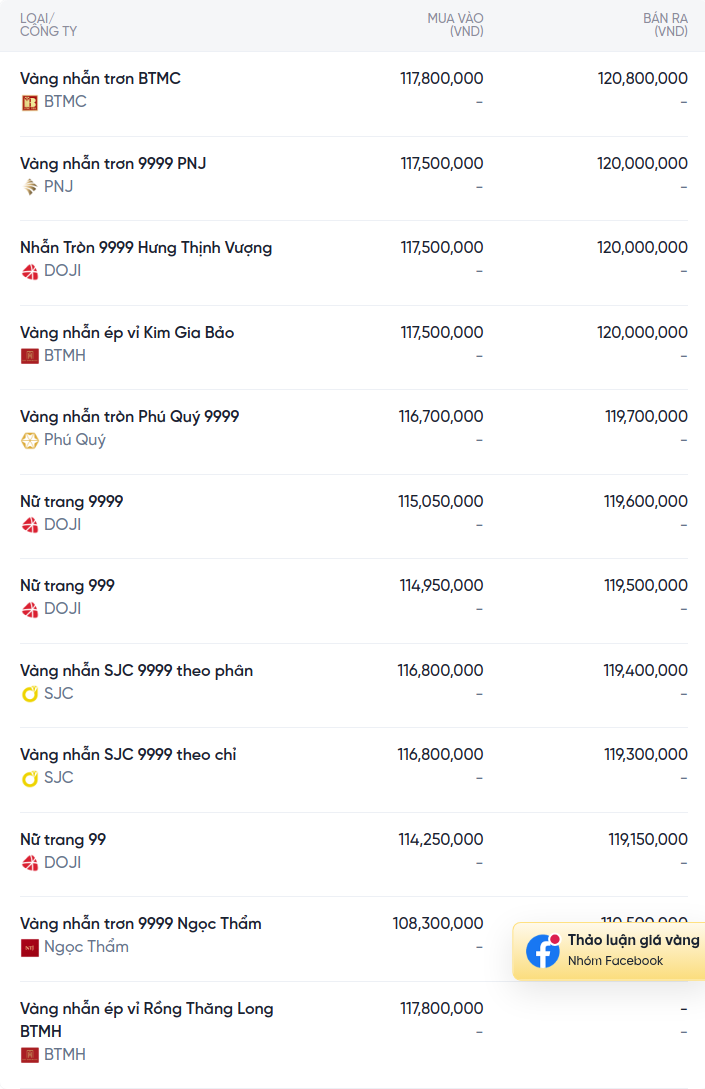705x1089 pixels.
Task: Click the PNJ logo icon
Action: [30, 187]
